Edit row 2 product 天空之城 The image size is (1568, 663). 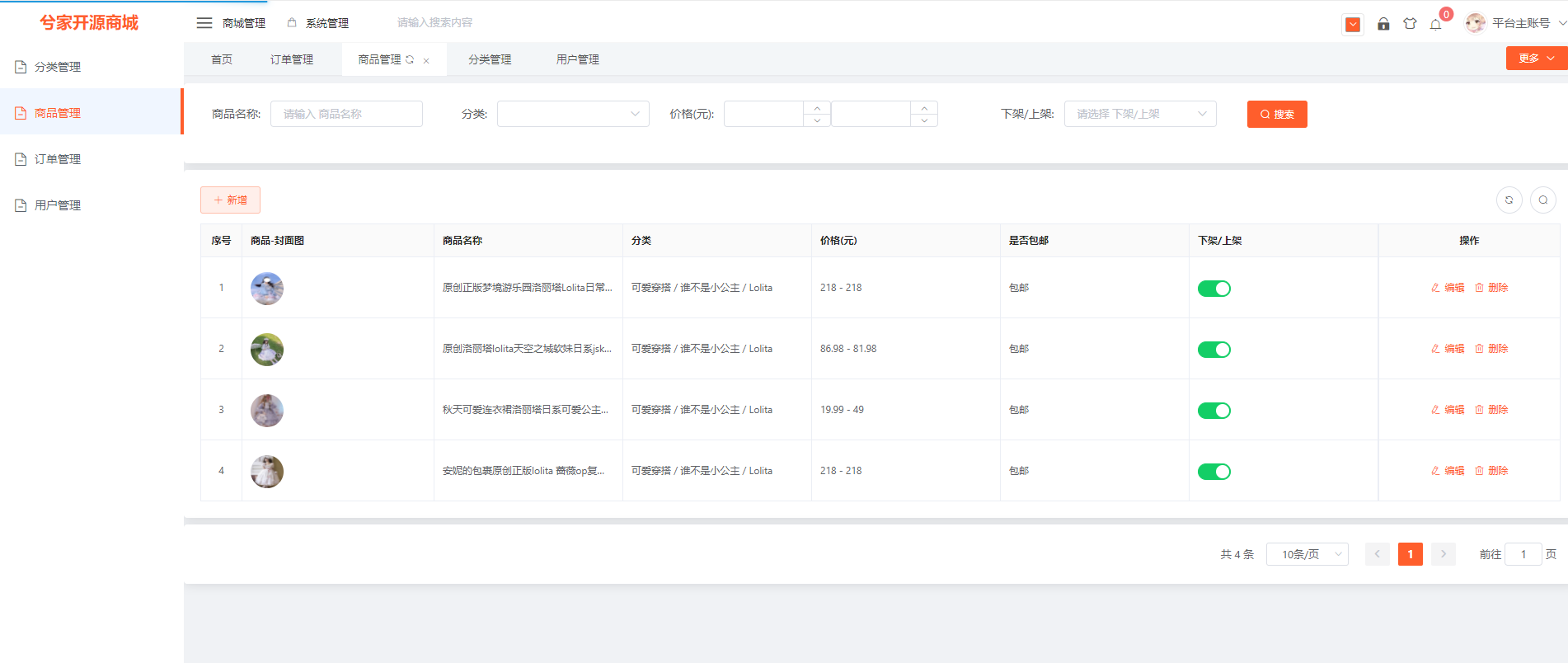pos(1448,349)
